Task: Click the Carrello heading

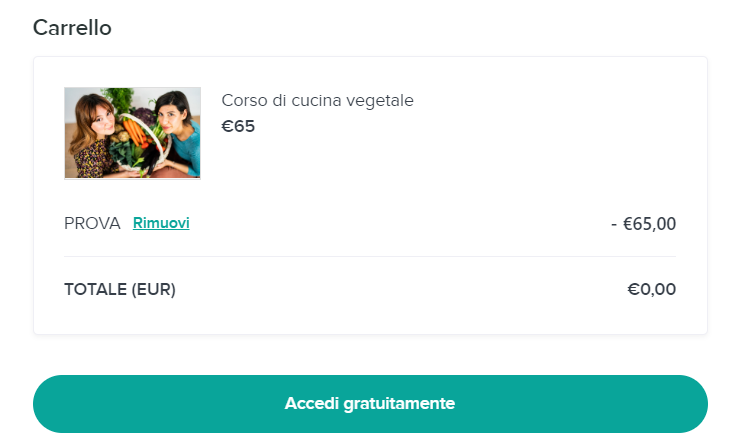Action: pyautogui.click(x=72, y=28)
